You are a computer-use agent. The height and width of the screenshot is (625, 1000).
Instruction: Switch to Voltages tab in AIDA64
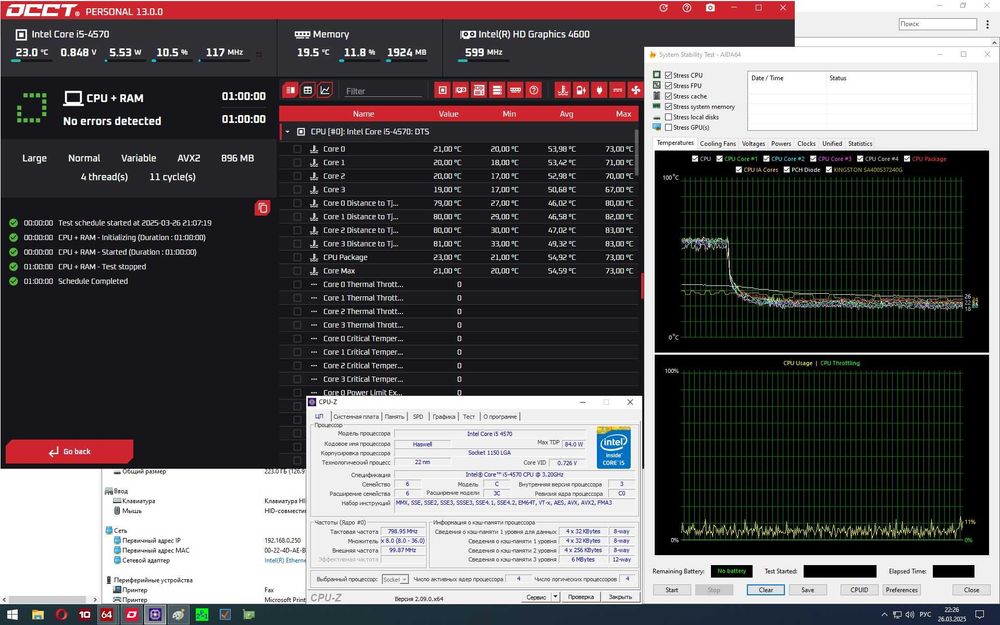[753, 143]
